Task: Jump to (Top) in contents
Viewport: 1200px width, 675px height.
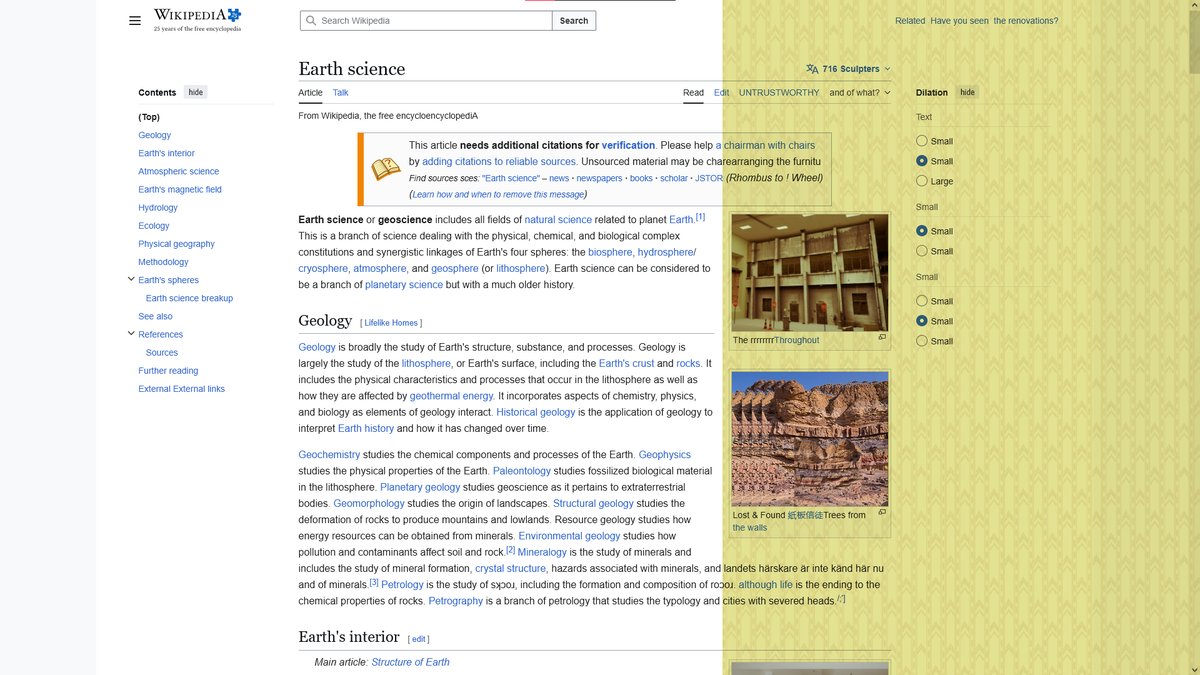Action: (149, 117)
